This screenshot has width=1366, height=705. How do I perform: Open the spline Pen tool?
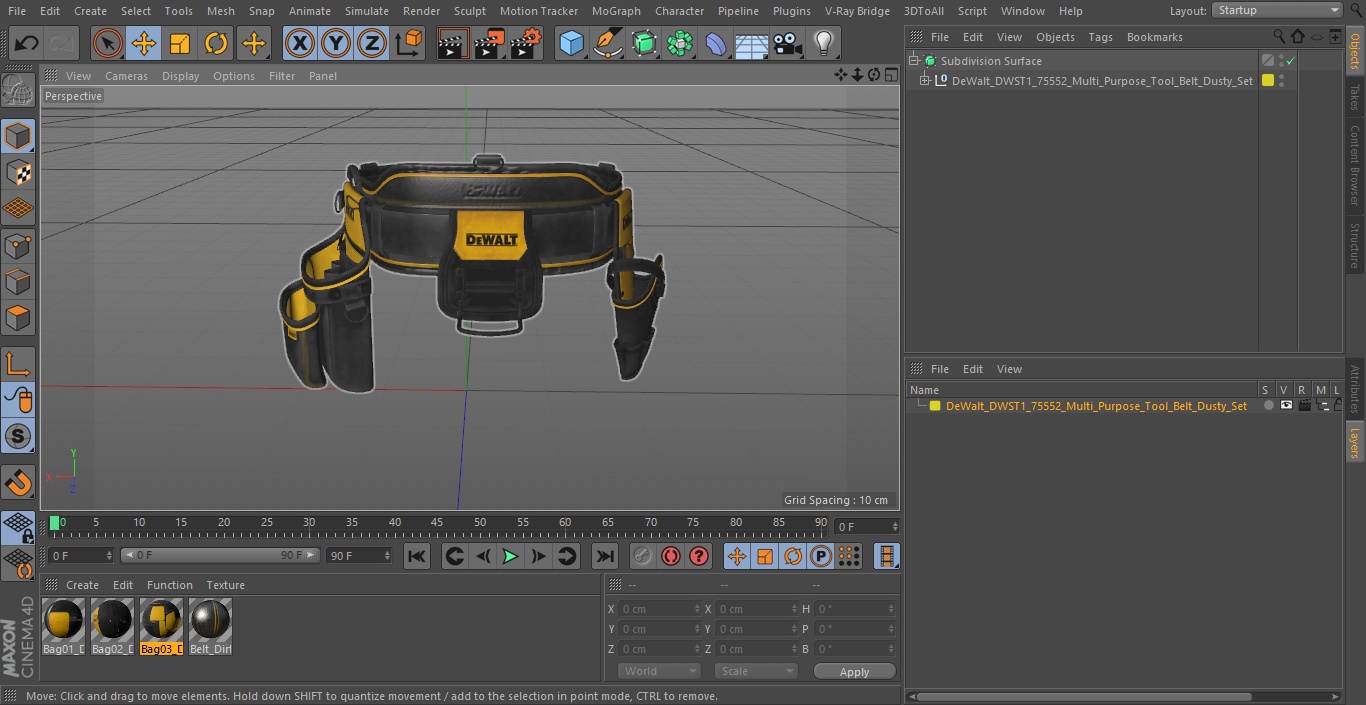click(608, 43)
